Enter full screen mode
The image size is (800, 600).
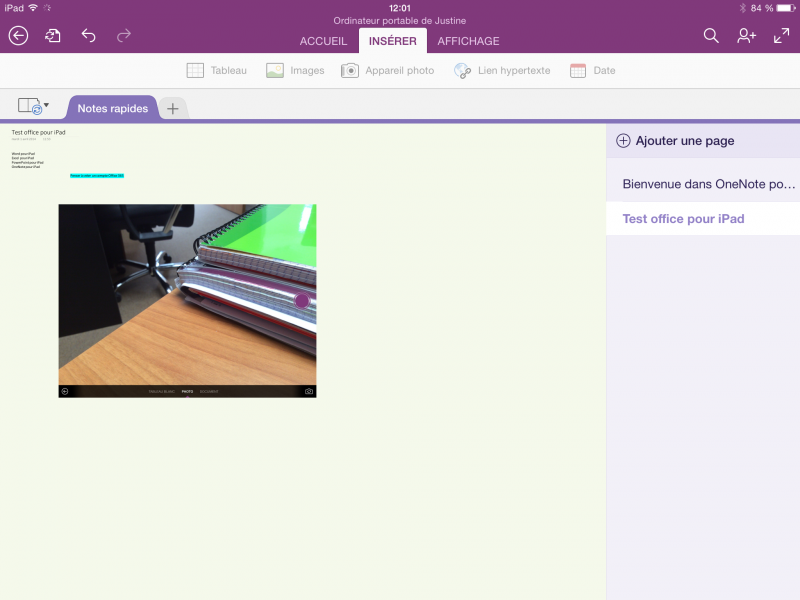point(781,36)
